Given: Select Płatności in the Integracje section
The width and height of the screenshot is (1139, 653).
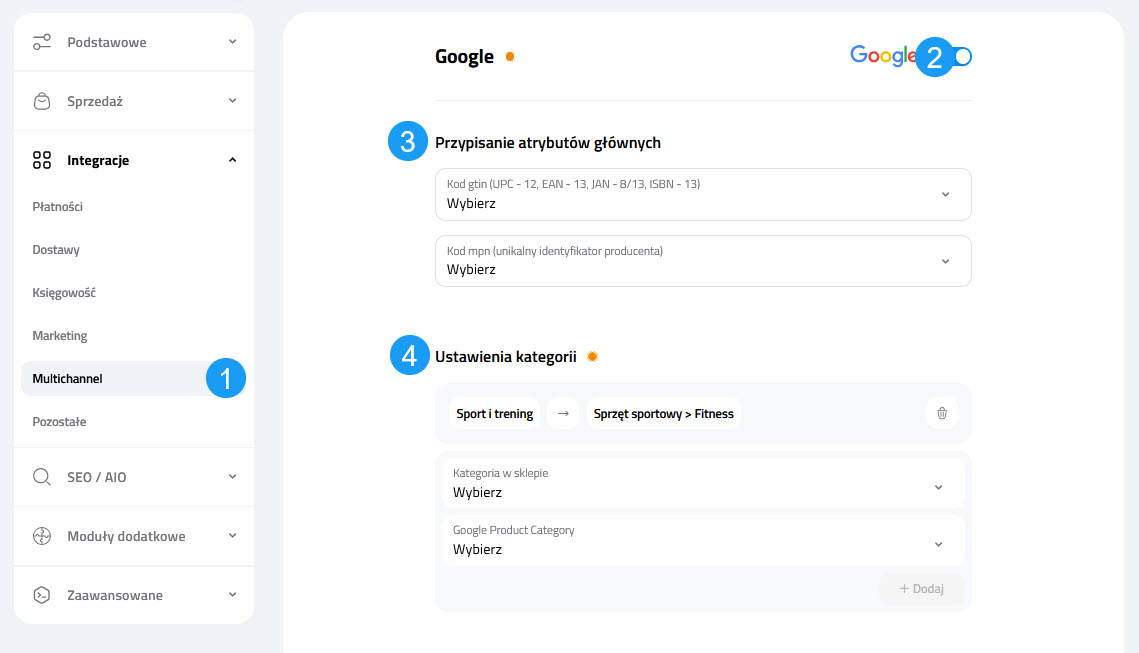Looking at the screenshot, I should (x=59, y=206).
